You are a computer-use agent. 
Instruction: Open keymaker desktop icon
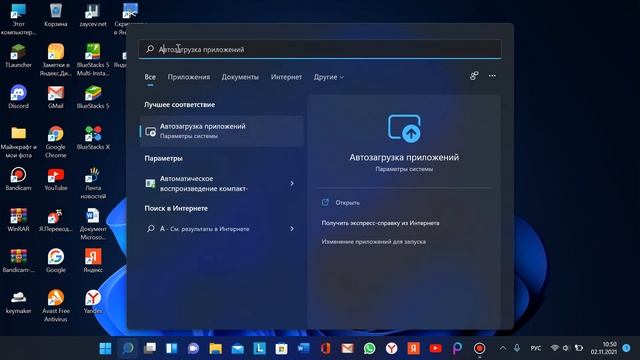point(18,302)
